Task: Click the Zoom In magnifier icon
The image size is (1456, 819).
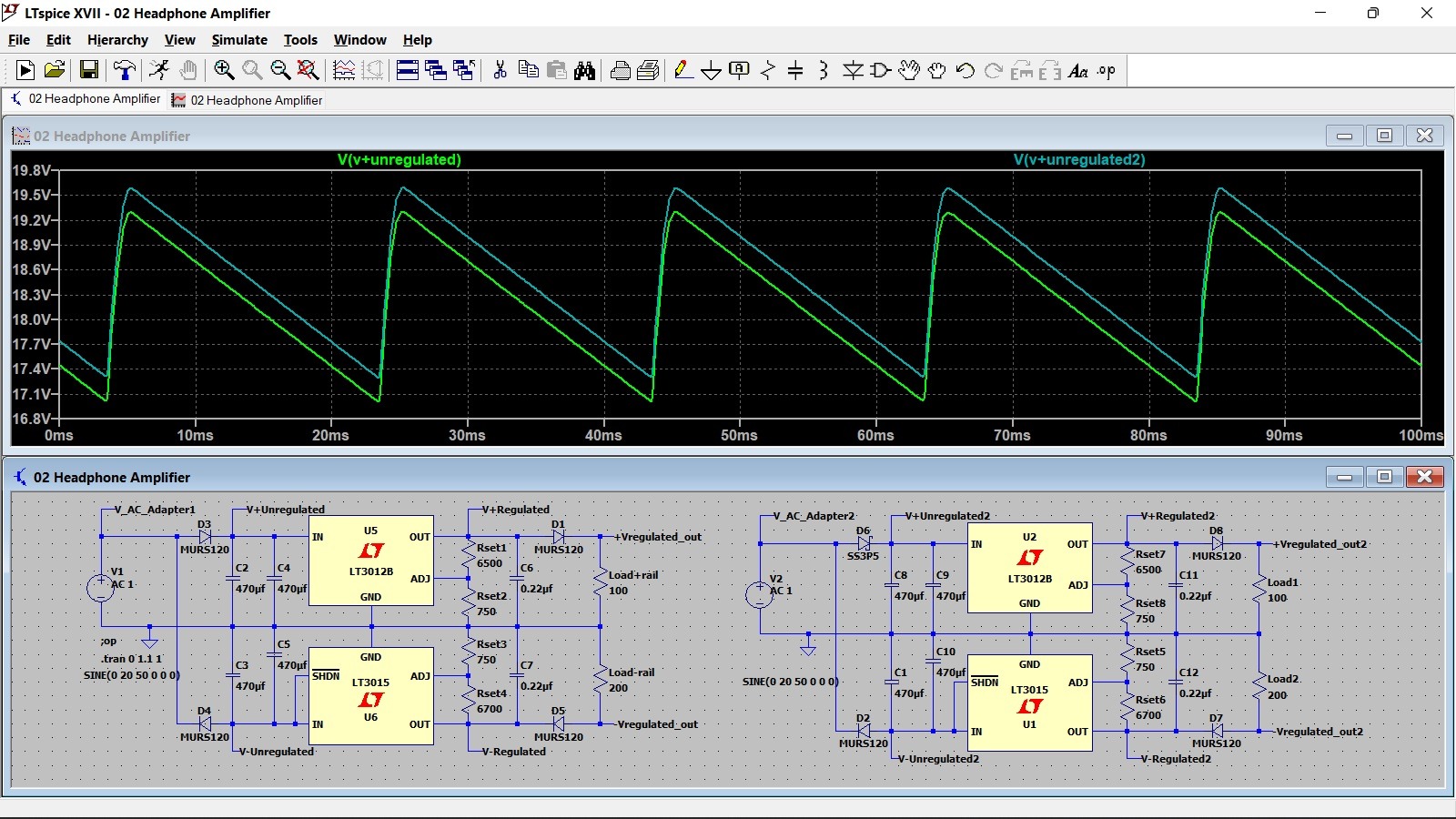Action: coord(224,70)
